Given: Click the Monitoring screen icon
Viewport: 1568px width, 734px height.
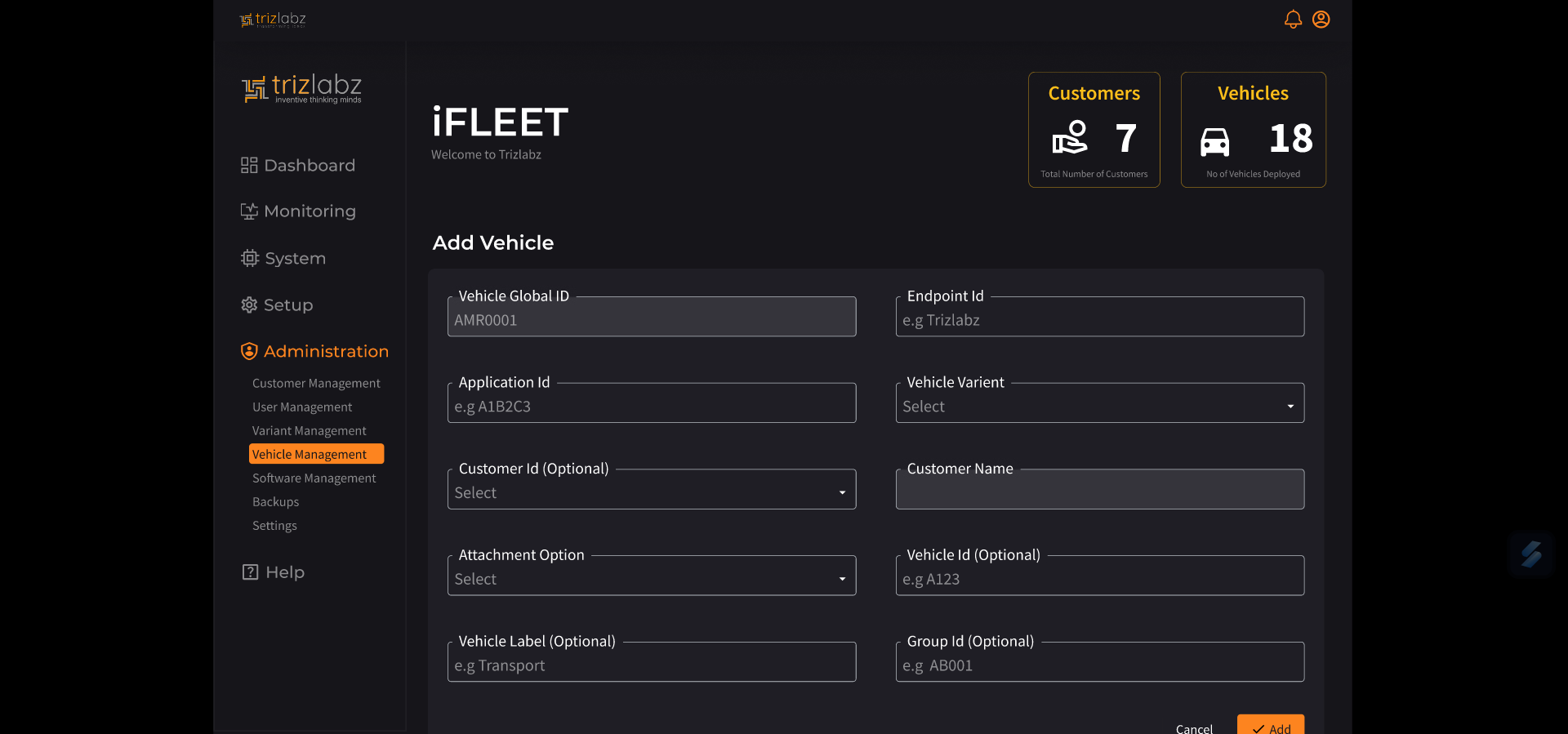Looking at the screenshot, I should [x=249, y=211].
